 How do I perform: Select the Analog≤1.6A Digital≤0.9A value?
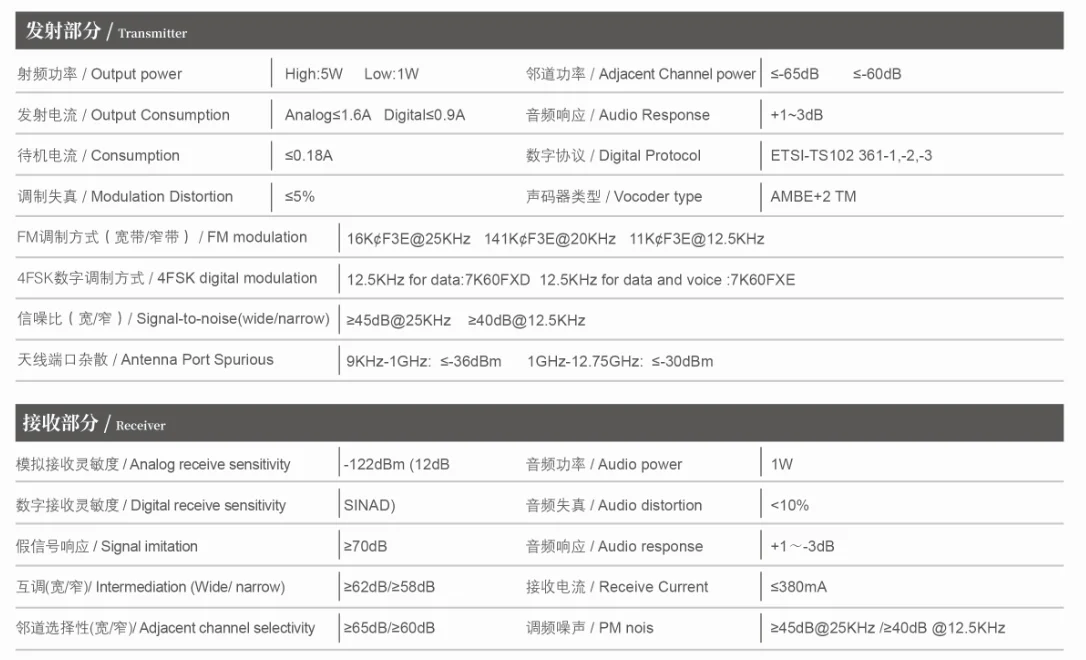(374, 115)
